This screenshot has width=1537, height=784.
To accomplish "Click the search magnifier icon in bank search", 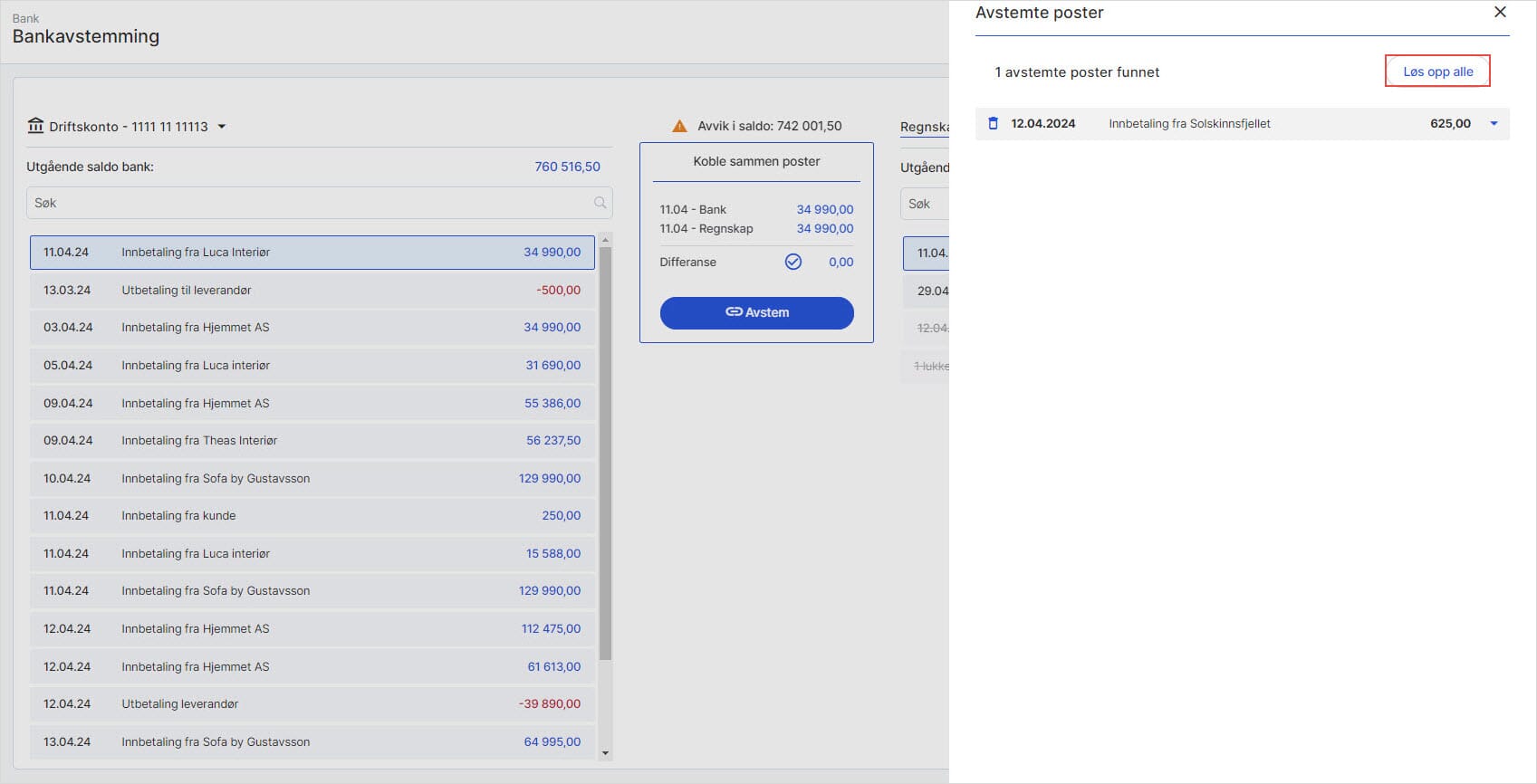I will coord(600,203).
